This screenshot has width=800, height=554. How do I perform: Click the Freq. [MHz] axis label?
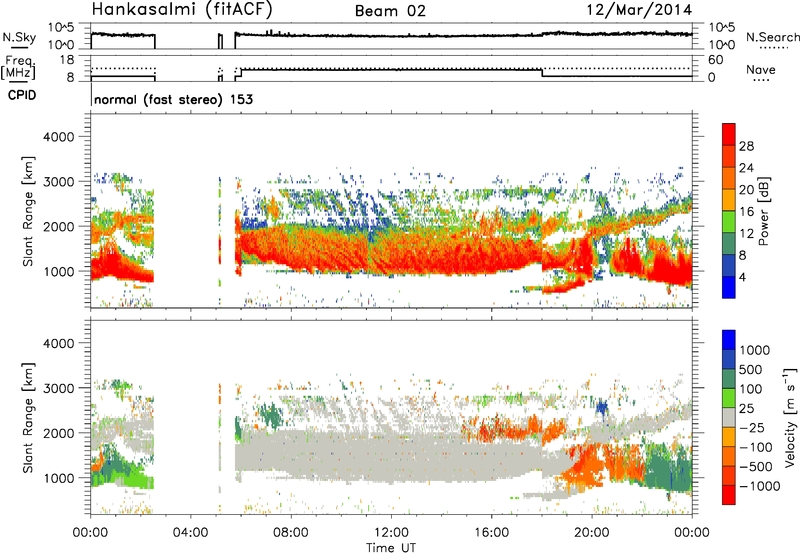click(18, 68)
